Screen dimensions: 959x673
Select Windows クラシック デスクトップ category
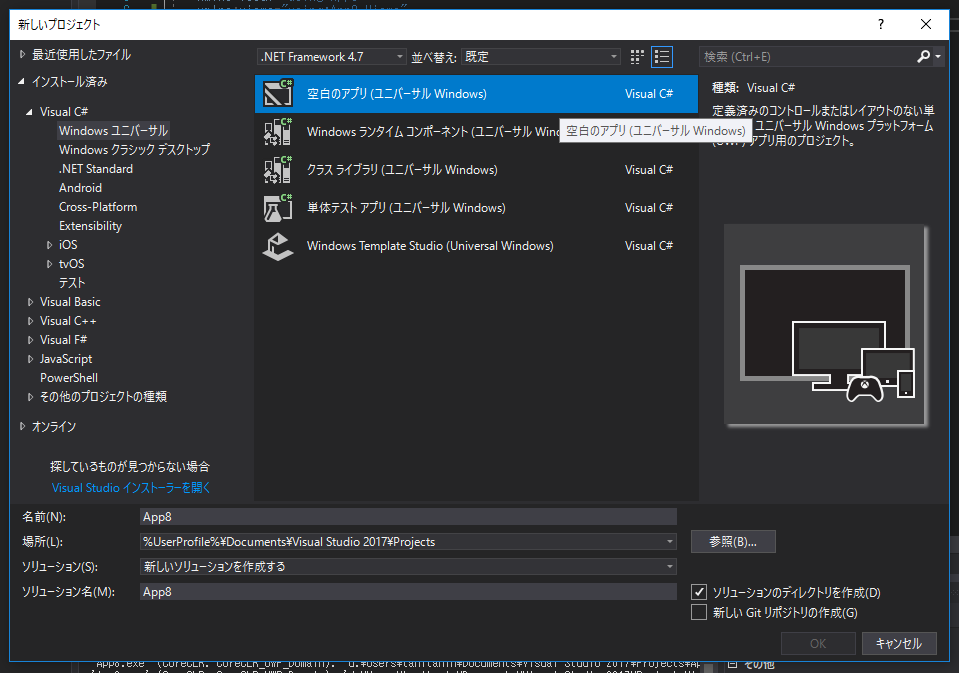pyautogui.click(x=134, y=149)
